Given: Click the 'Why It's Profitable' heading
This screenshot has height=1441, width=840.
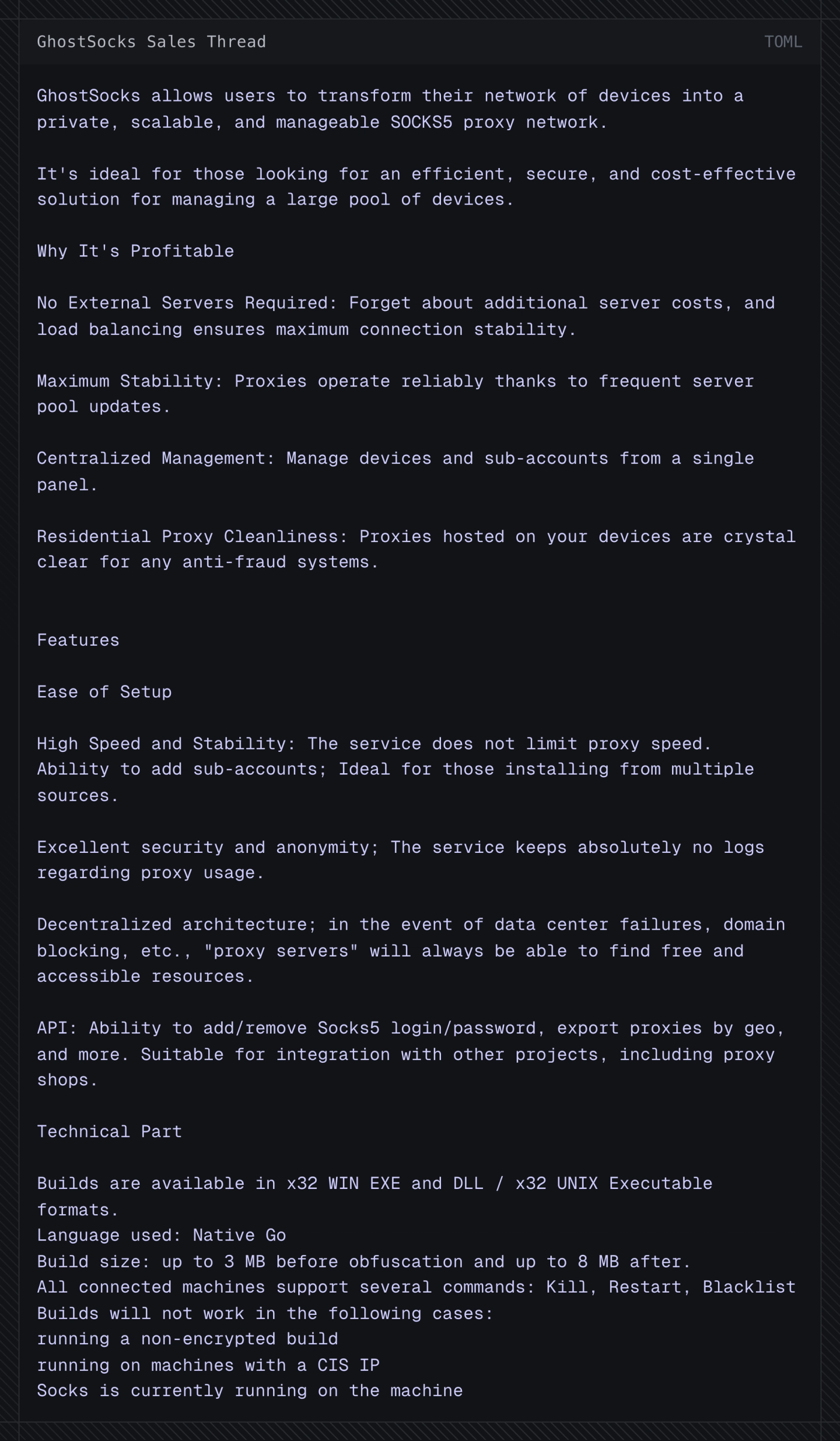Looking at the screenshot, I should coord(136,251).
